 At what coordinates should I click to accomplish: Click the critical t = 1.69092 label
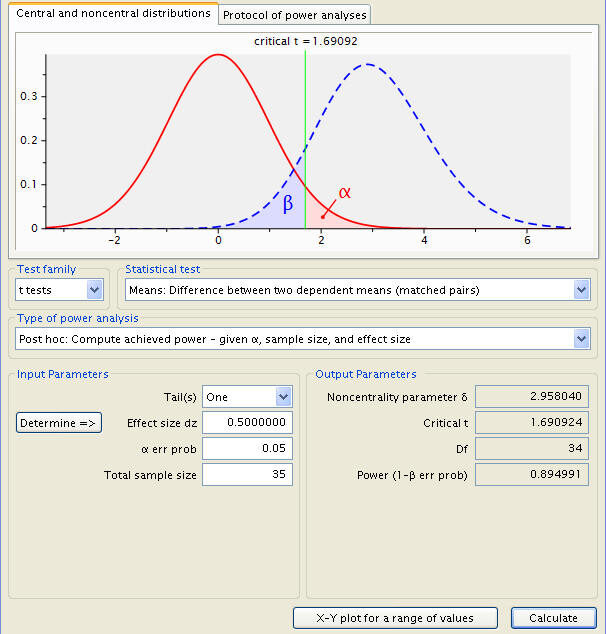tap(306, 41)
